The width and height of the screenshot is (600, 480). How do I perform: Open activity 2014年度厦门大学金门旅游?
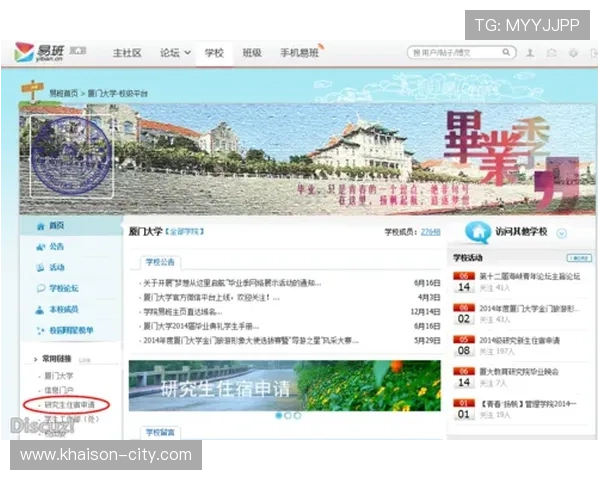click(530, 309)
